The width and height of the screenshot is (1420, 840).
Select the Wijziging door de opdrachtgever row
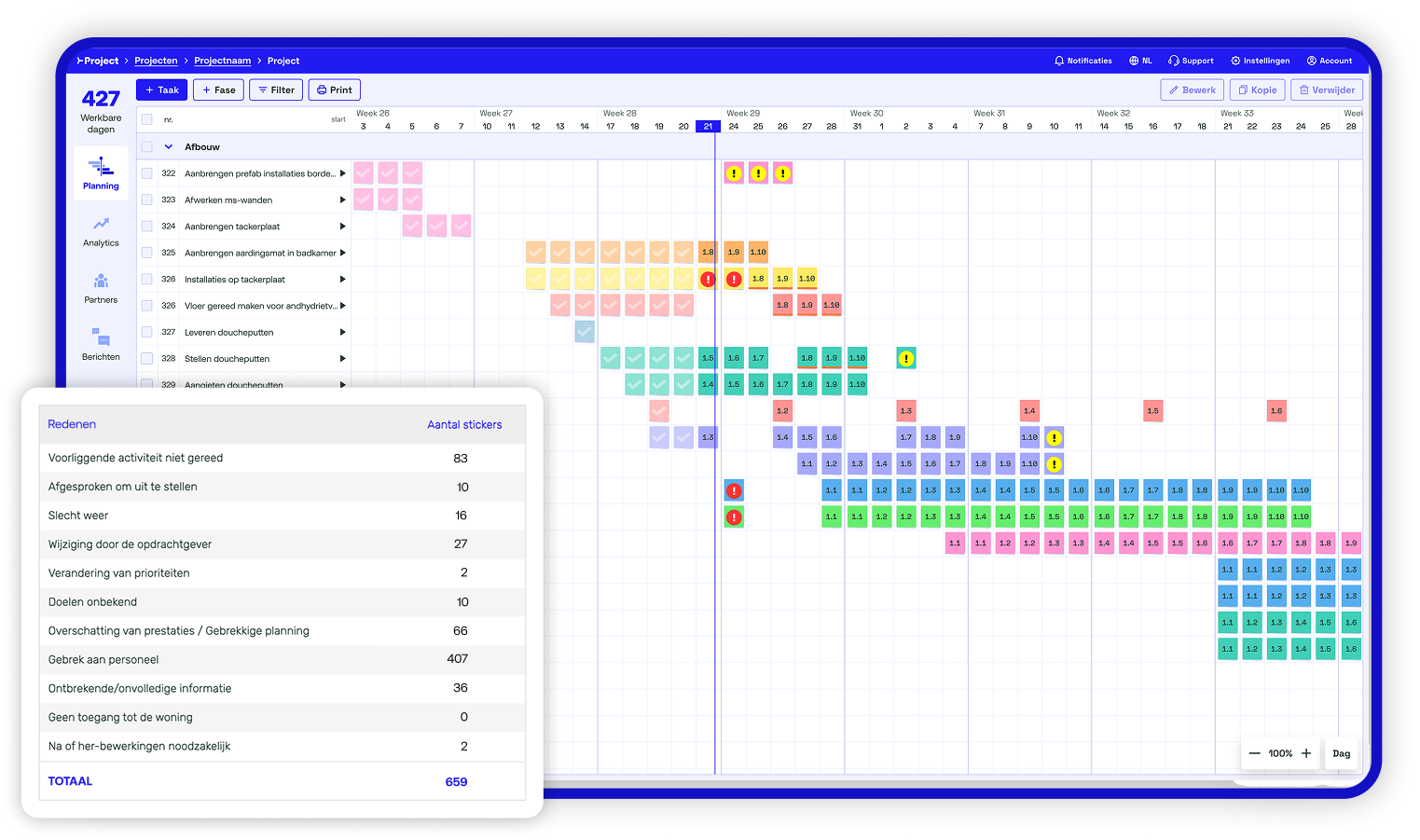(282, 544)
